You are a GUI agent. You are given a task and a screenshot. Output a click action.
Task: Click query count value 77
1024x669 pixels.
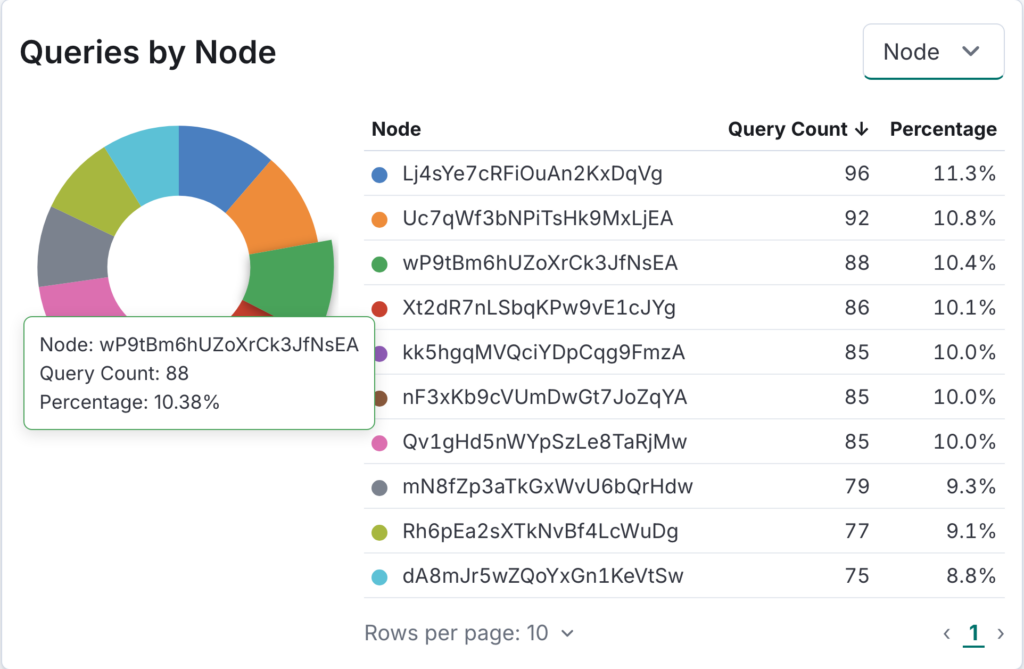point(857,531)
